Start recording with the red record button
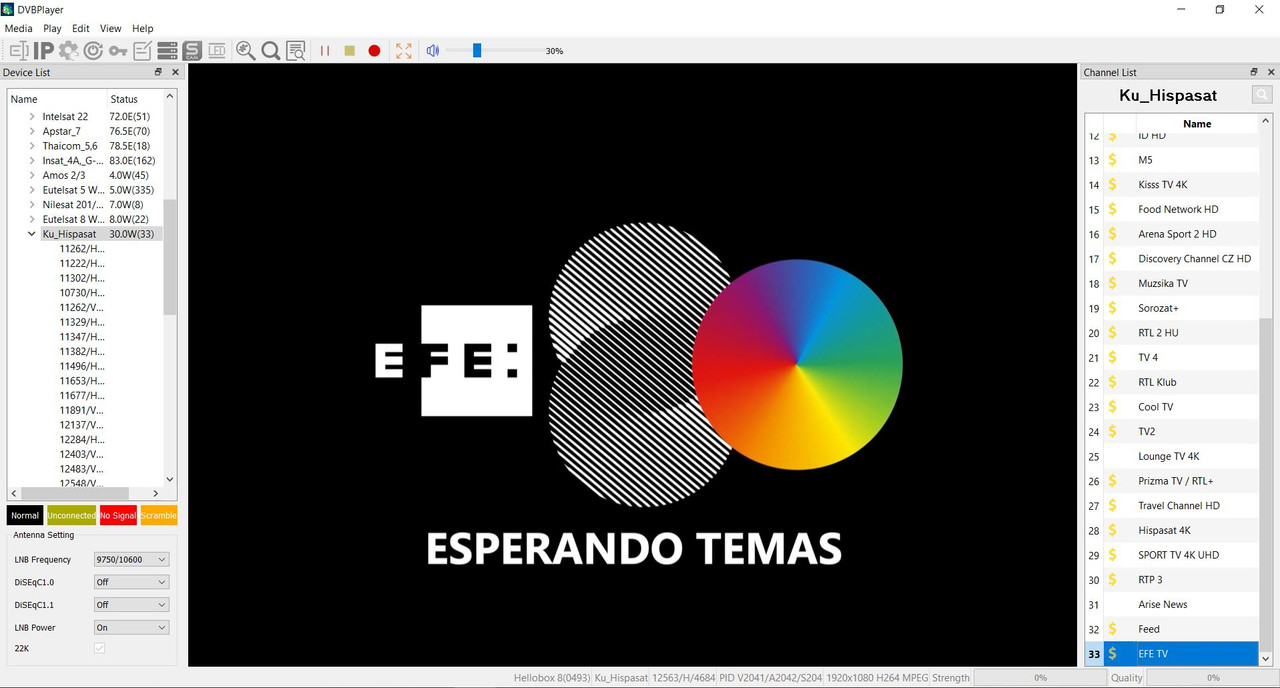 point(374,50)
